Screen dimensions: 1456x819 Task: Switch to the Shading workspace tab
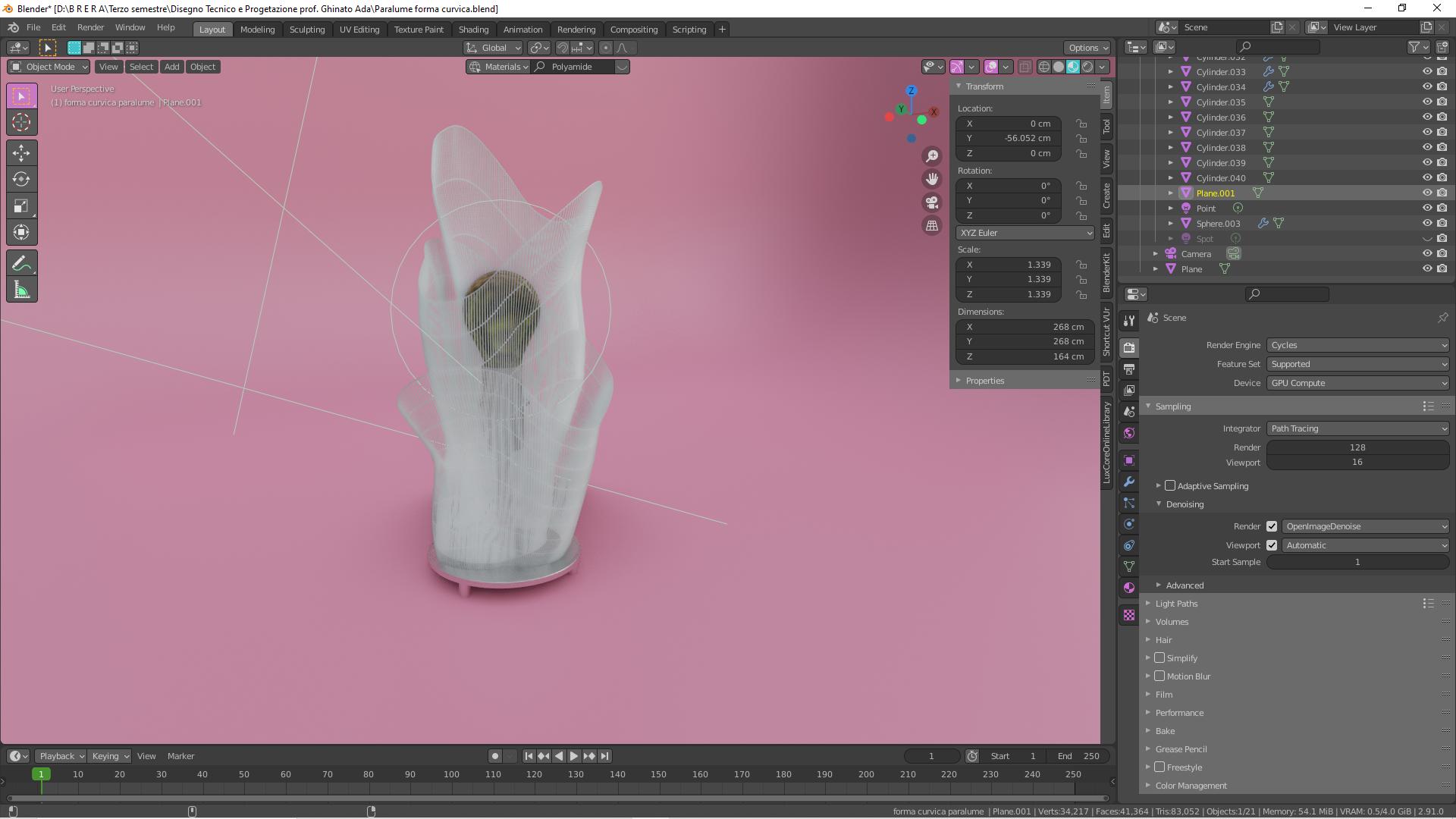pos(473,30)
